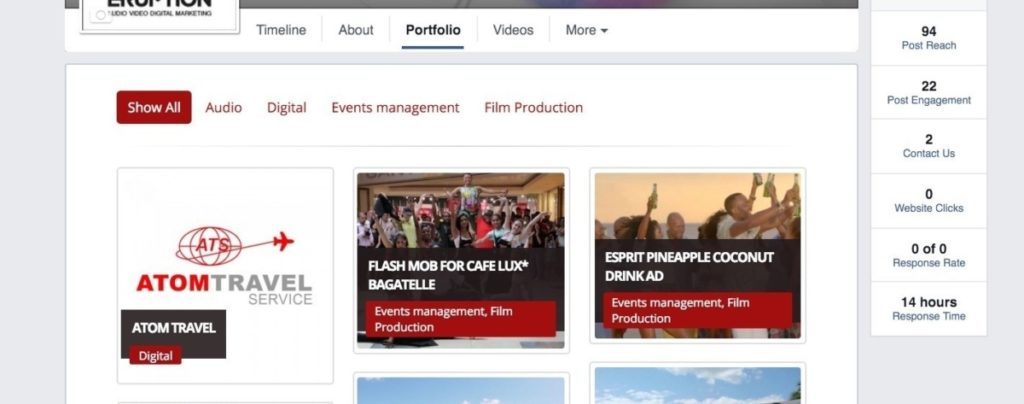Go to the Videos tab

click(x=513, y=30)
